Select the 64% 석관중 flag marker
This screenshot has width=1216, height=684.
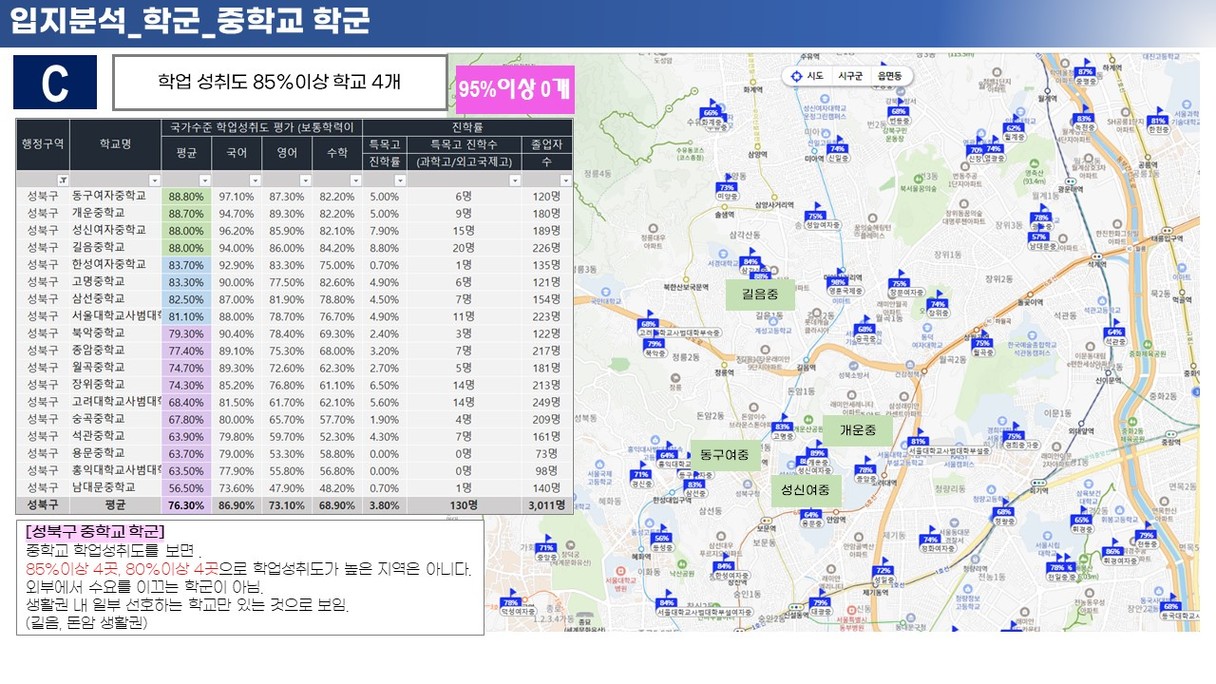pyautogui.click(x=1114, y=333)
